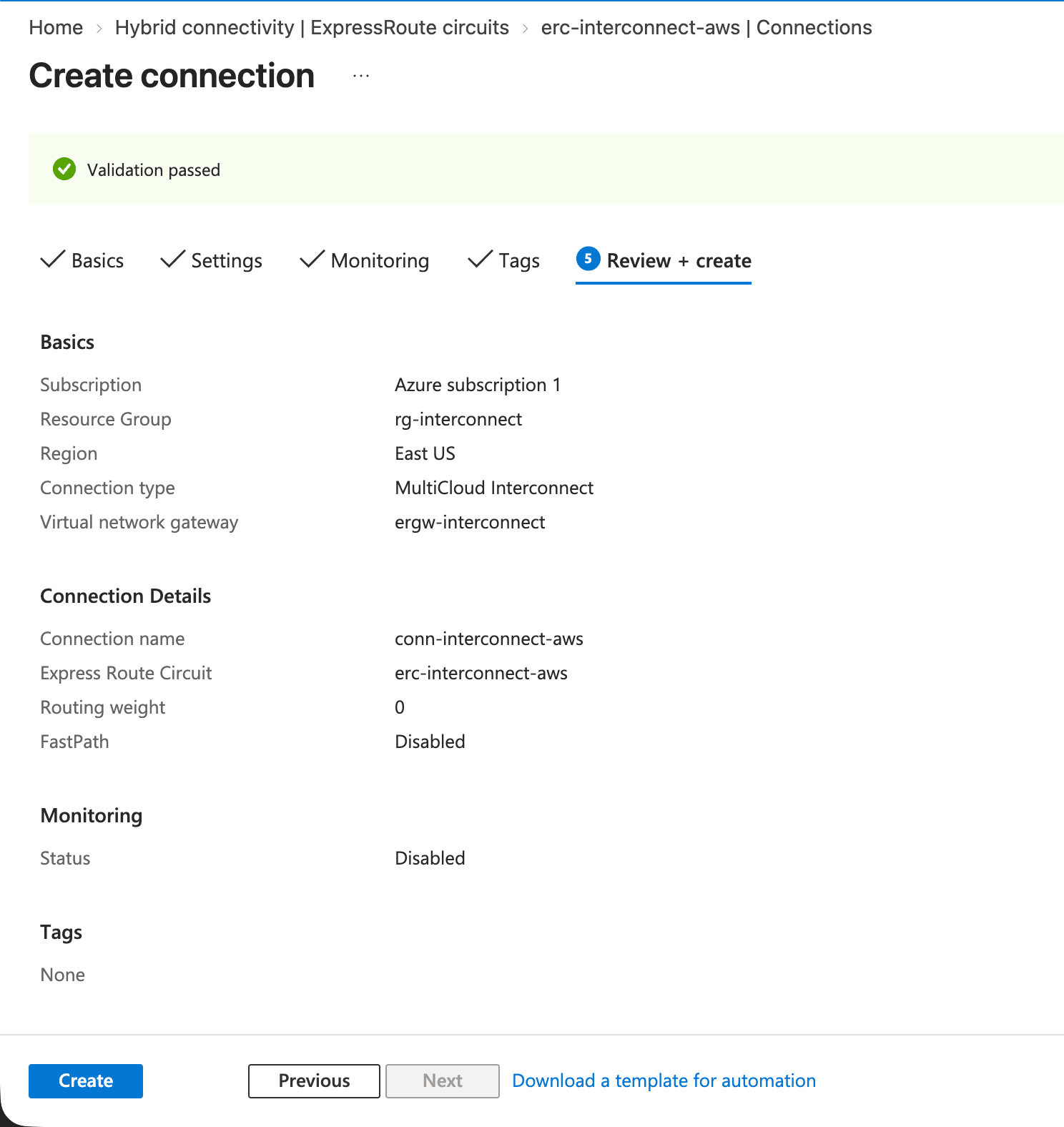Open the more options ellipsis beside Create connection
The height and width of the screenshot is (1127, 1064).
[361, 76]
